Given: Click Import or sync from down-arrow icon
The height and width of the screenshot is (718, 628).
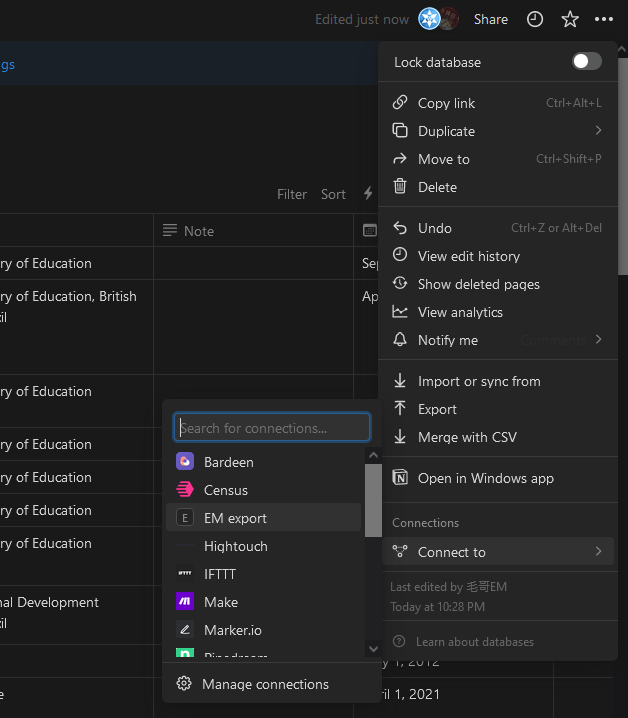Looking at the screenshot, I should pyautogui.click(x=400, y=381).
